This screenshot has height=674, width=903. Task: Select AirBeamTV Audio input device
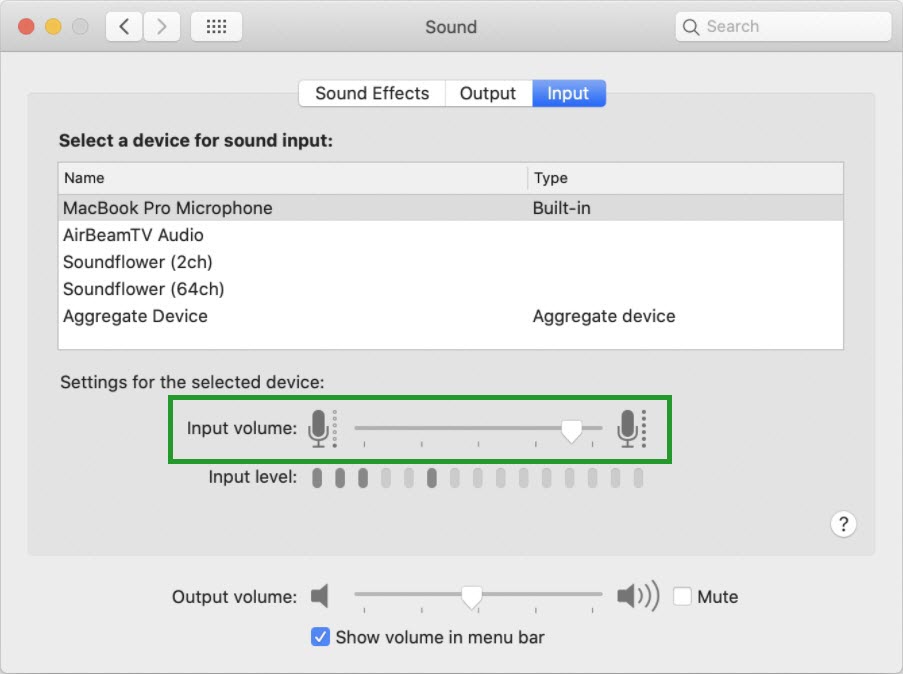tap(450, 235)
